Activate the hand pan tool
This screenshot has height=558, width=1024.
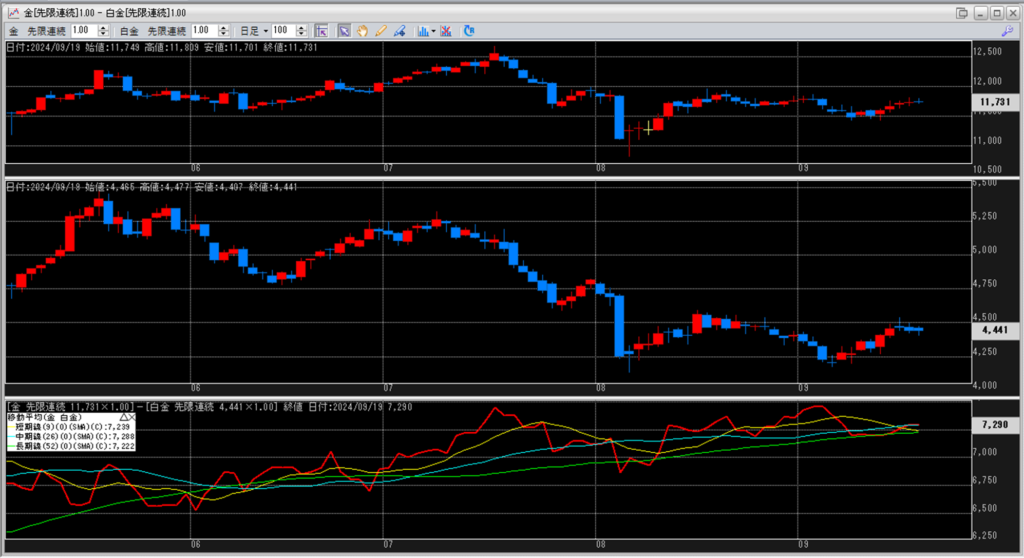(x=362, y=30)
